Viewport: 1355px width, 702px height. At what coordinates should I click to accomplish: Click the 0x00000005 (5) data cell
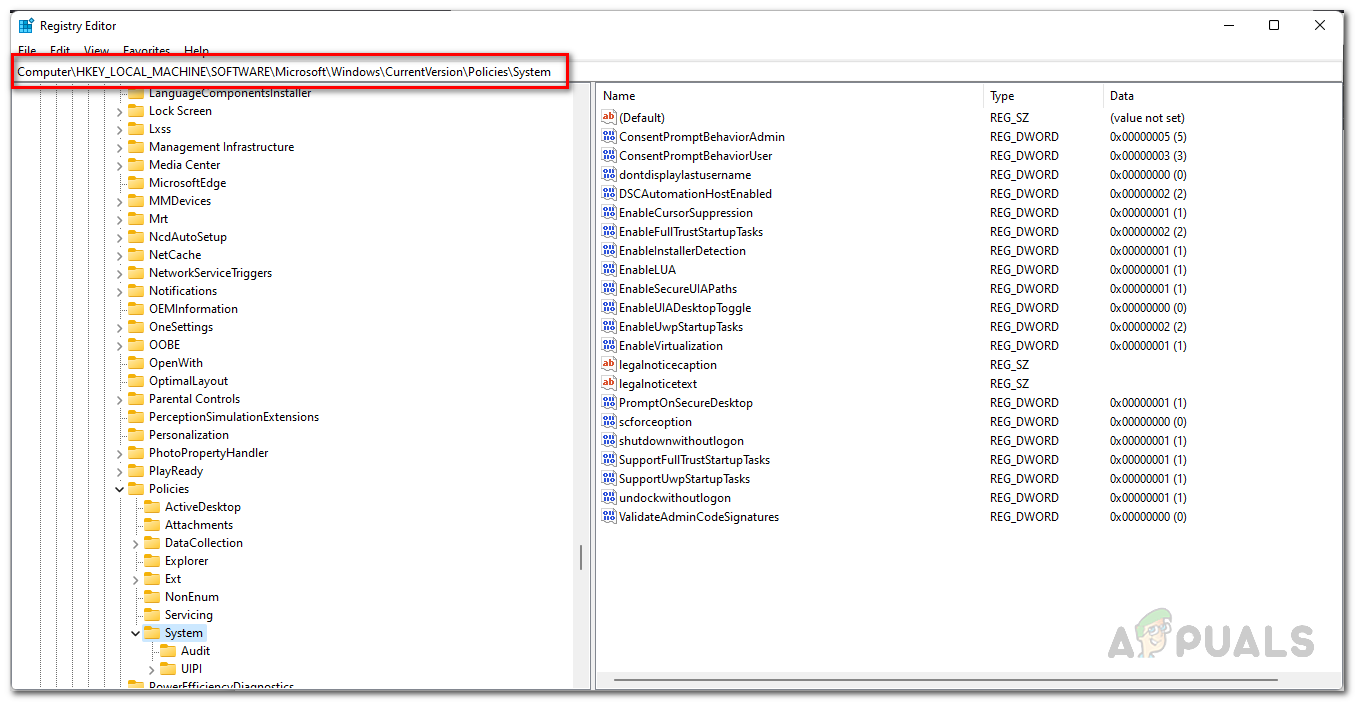1148,136
